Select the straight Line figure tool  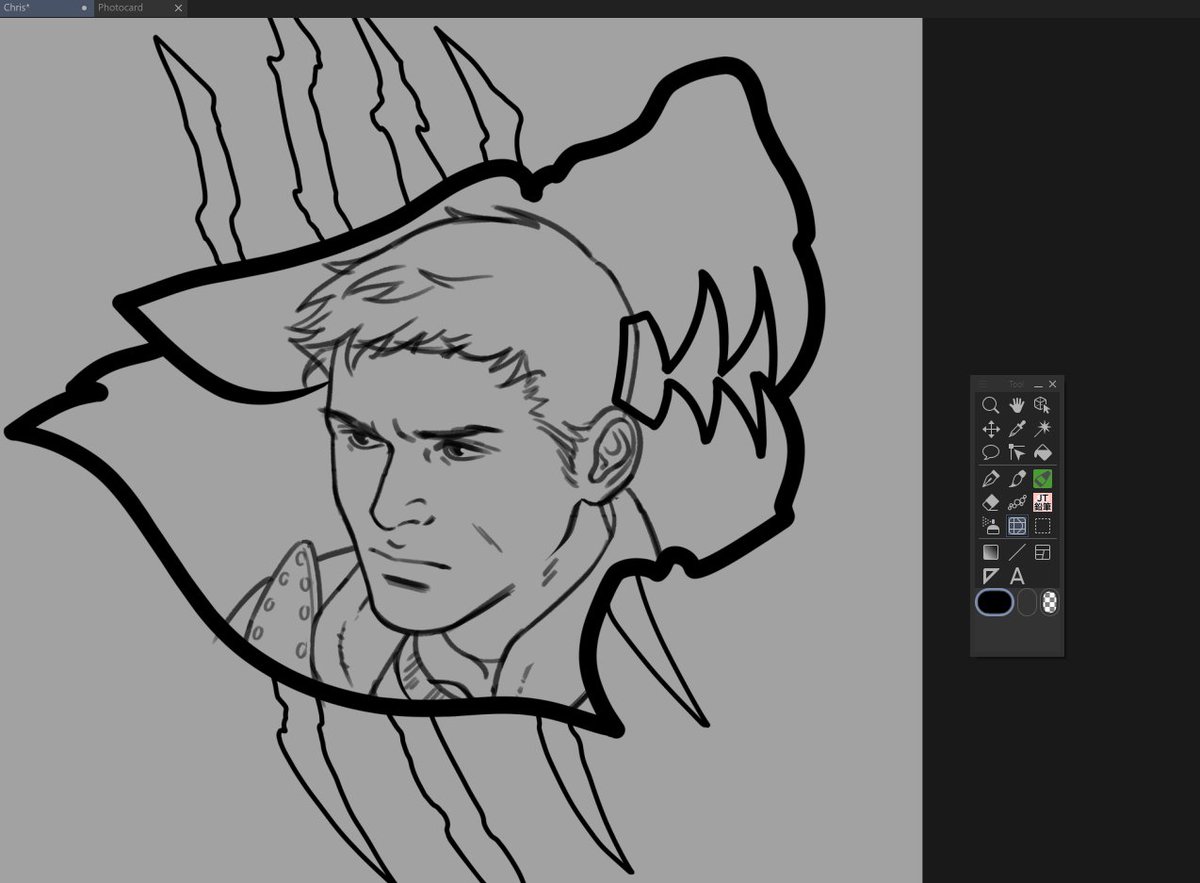click(1017, 552)
